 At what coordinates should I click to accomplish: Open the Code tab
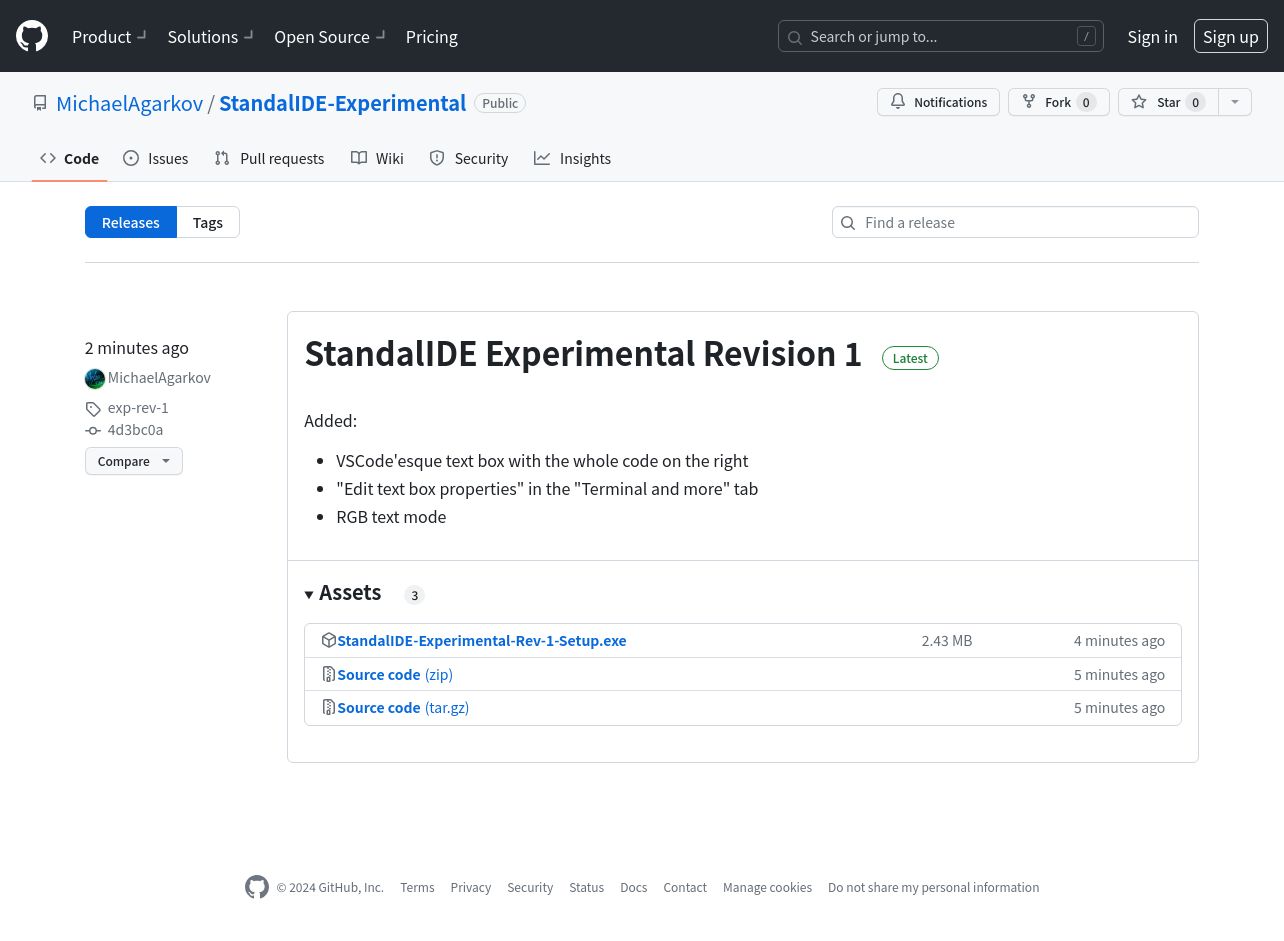tap(69, 158)
